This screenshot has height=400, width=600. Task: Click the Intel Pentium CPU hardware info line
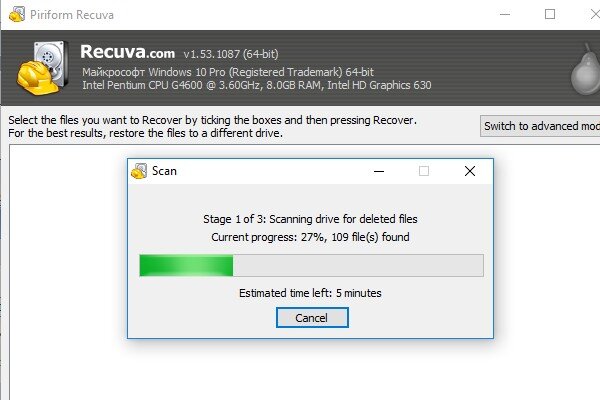click(x=257, y=85)
